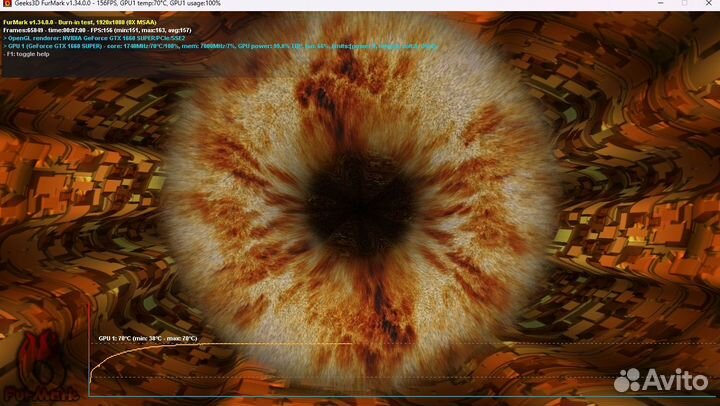
Task: Click the OpenGL renderer info line
Action: point(95,38)
